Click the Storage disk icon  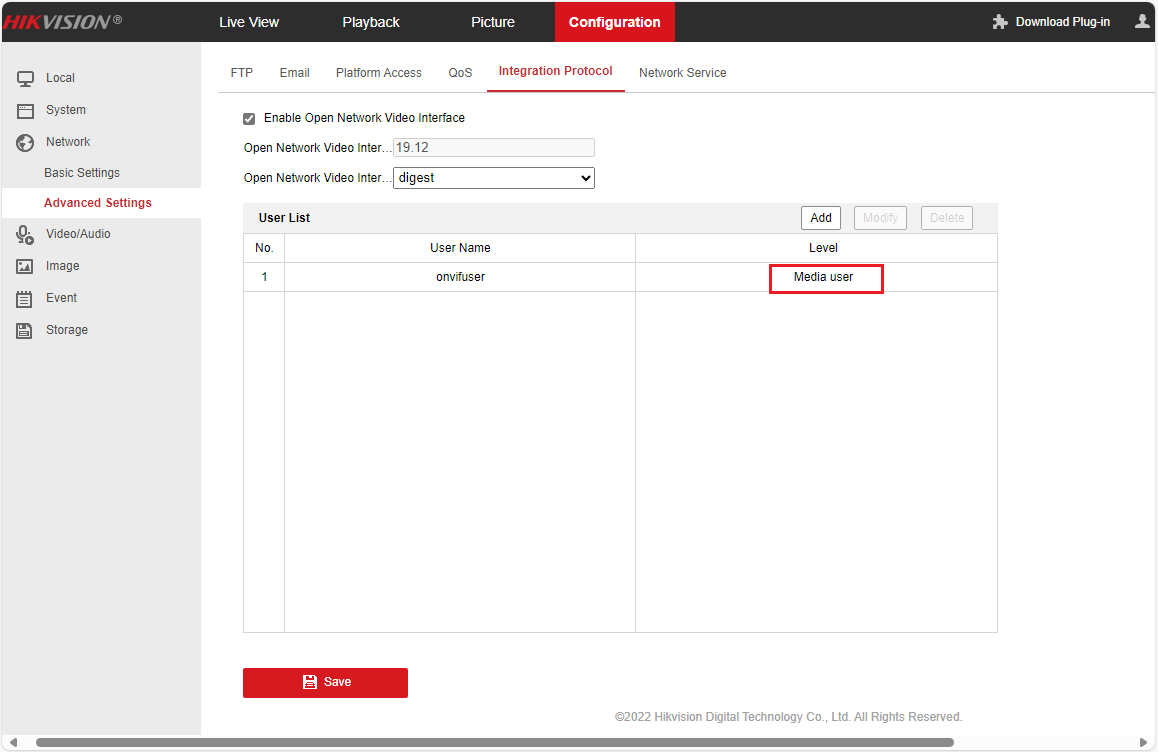click(25, 330)
